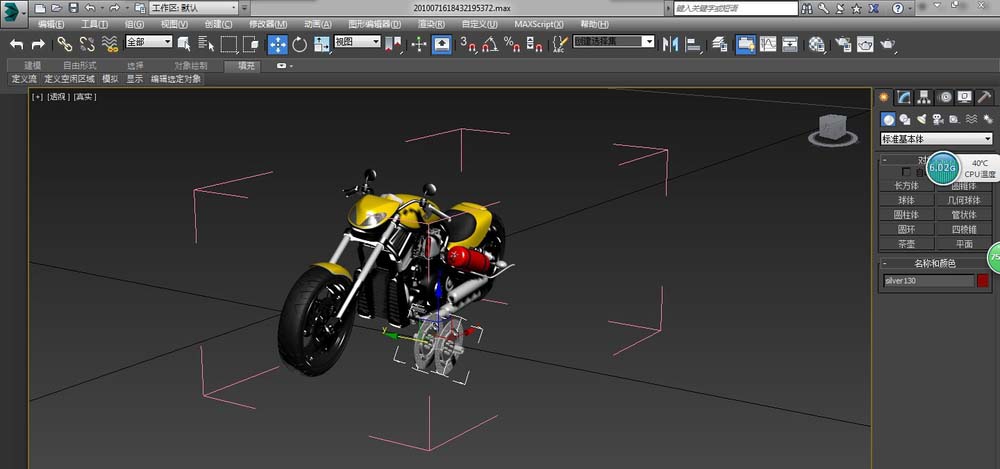Click the teapot Render Setup icon
The image size is (1000, 469).
pos(842,44)
